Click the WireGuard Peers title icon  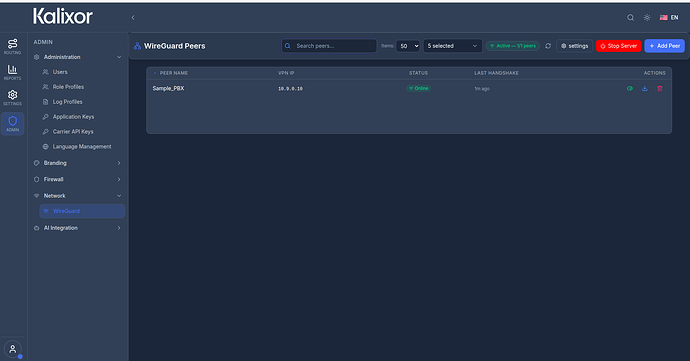[x=137, y=46]
